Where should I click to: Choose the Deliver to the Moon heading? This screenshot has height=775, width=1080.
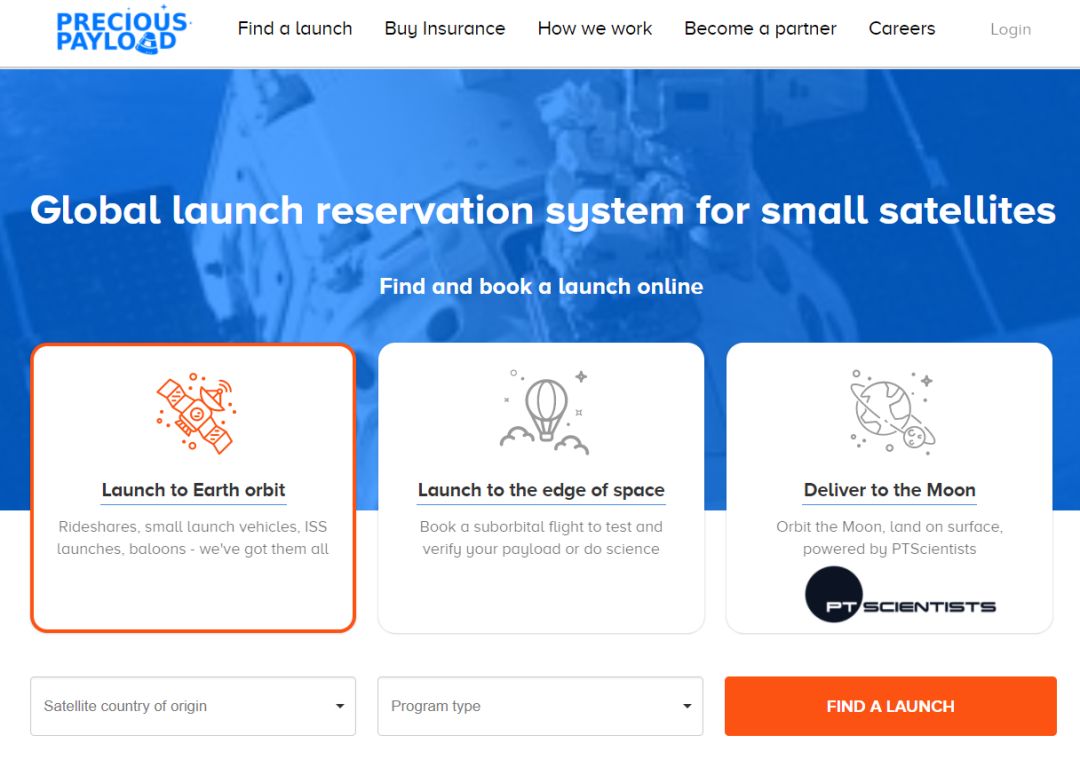890,490
